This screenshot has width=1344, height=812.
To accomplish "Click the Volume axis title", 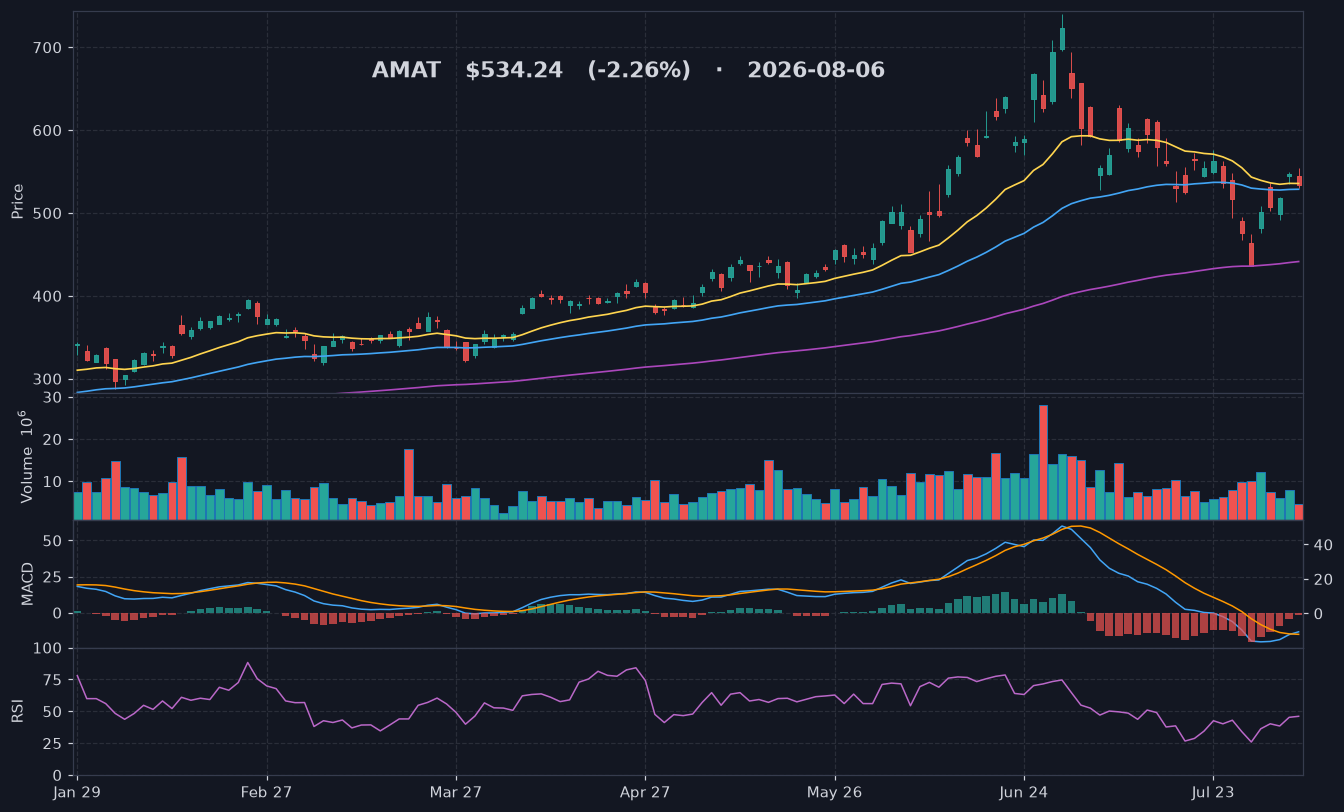I will click(27, 456).
